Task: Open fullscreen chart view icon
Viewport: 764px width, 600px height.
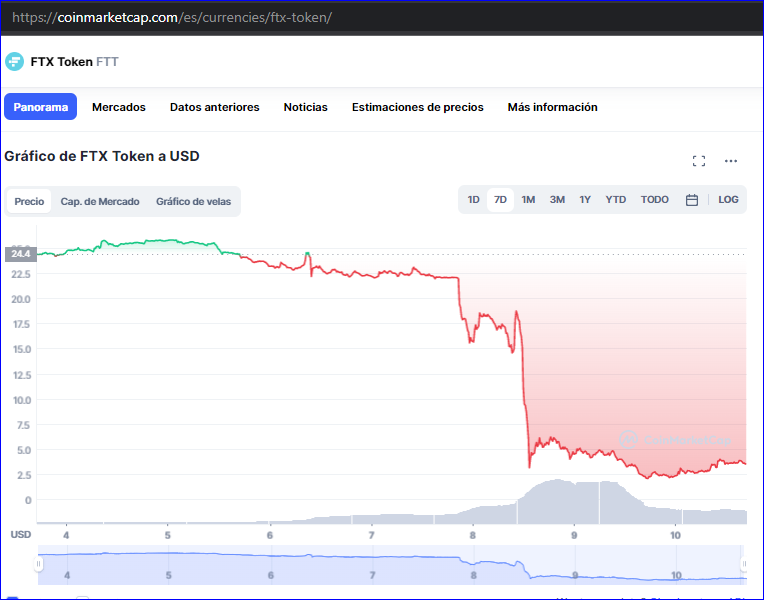Action: tap(699, 161)
